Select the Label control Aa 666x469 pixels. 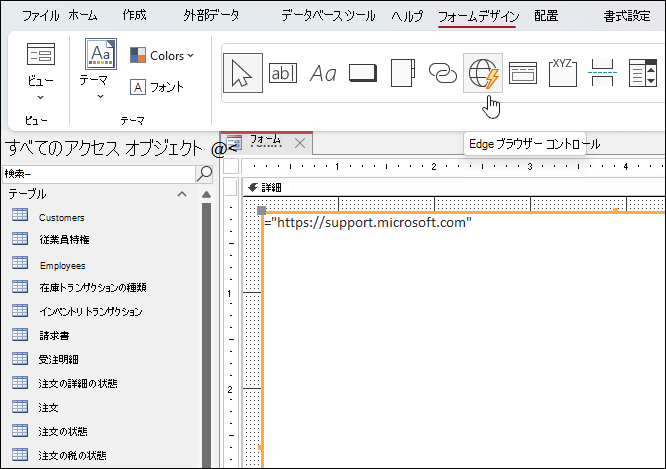click(323, 73)
